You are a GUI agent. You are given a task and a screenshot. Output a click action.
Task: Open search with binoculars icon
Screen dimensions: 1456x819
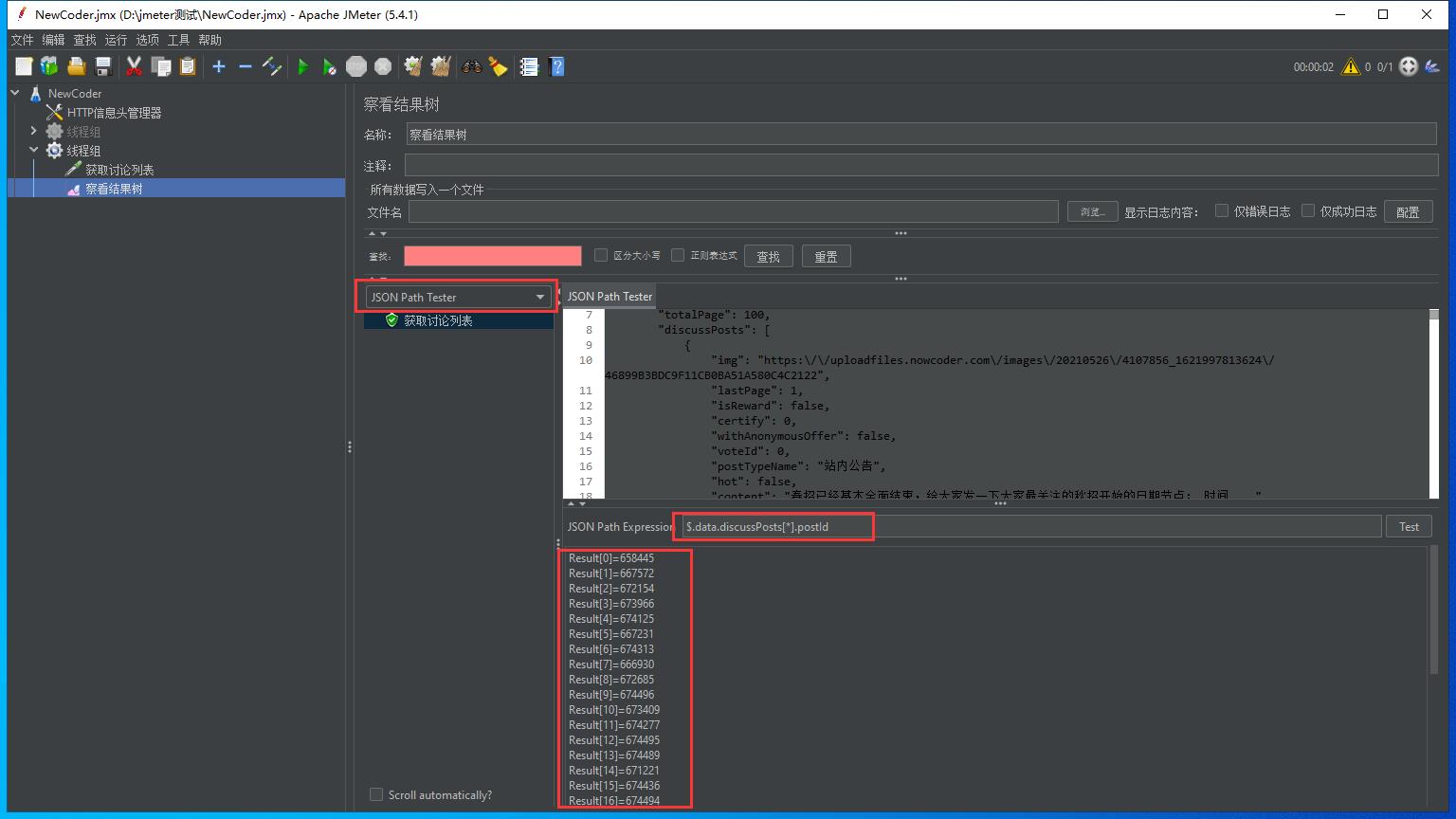(x=471, y=66)
